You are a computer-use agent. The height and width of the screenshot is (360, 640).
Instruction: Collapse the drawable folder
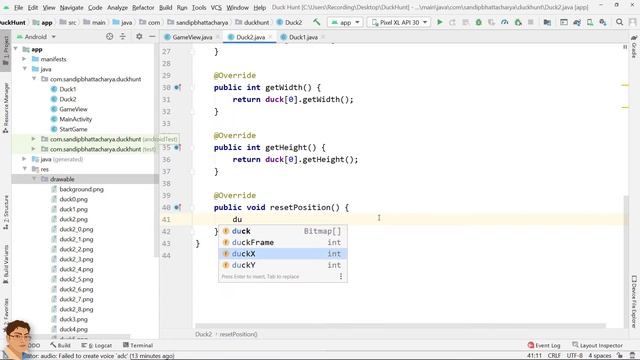coord(34,179)
